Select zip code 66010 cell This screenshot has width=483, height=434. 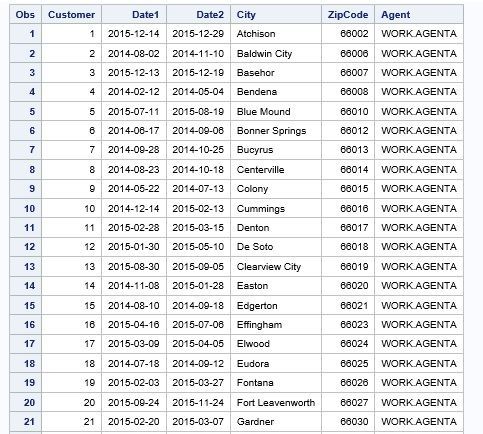pos(348,111)
